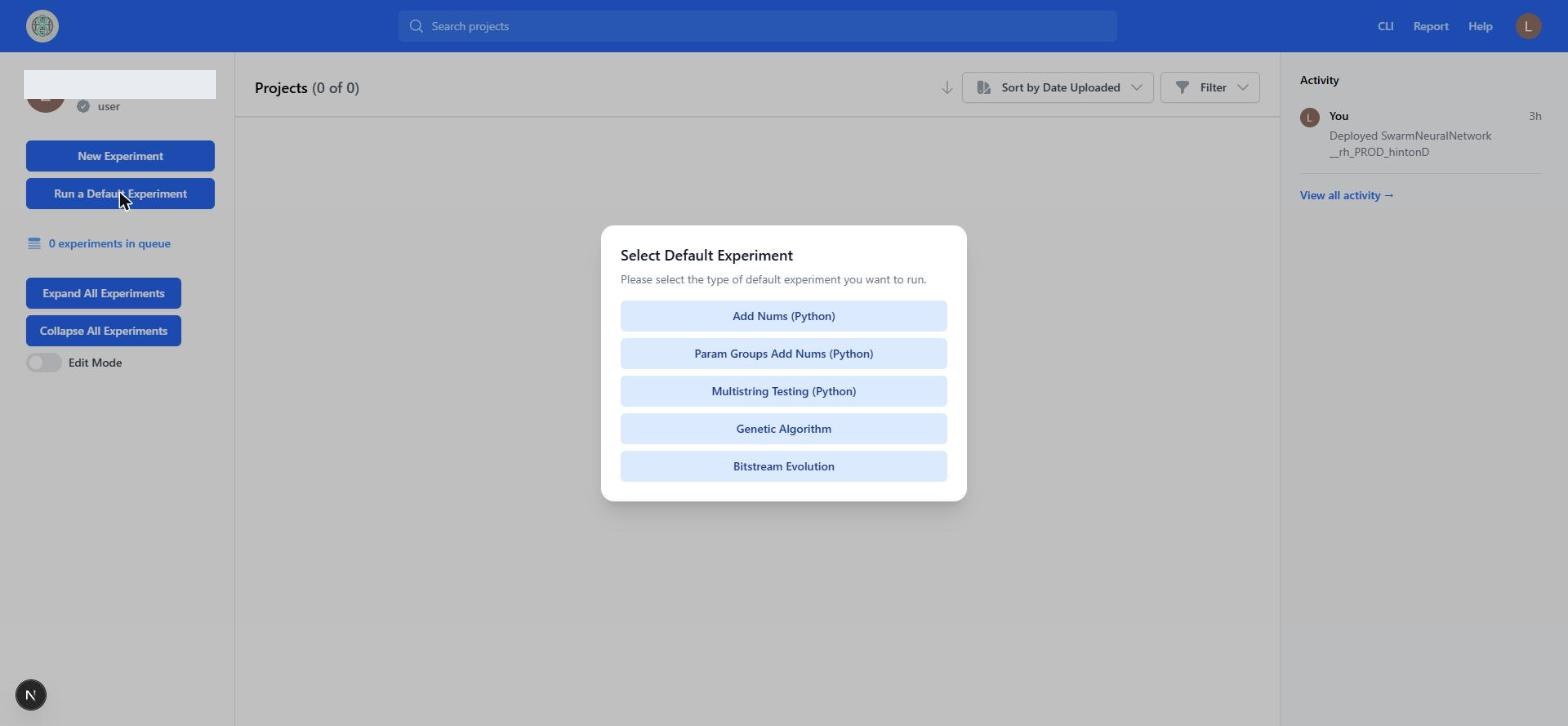Click the Projects (0 of 0) heading
Image resolution: width=1568 pixels, height=726 pixels.
pos(307,88)
